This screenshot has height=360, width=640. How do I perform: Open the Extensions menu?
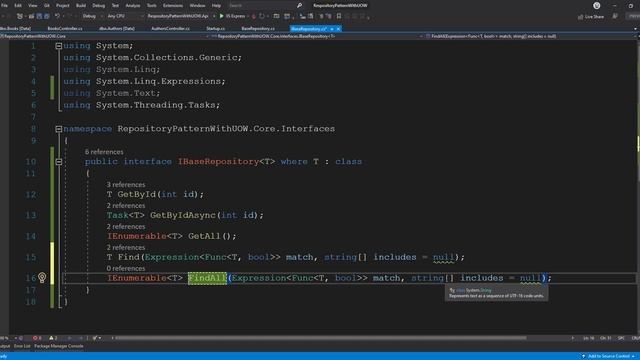tap(173, 5)
